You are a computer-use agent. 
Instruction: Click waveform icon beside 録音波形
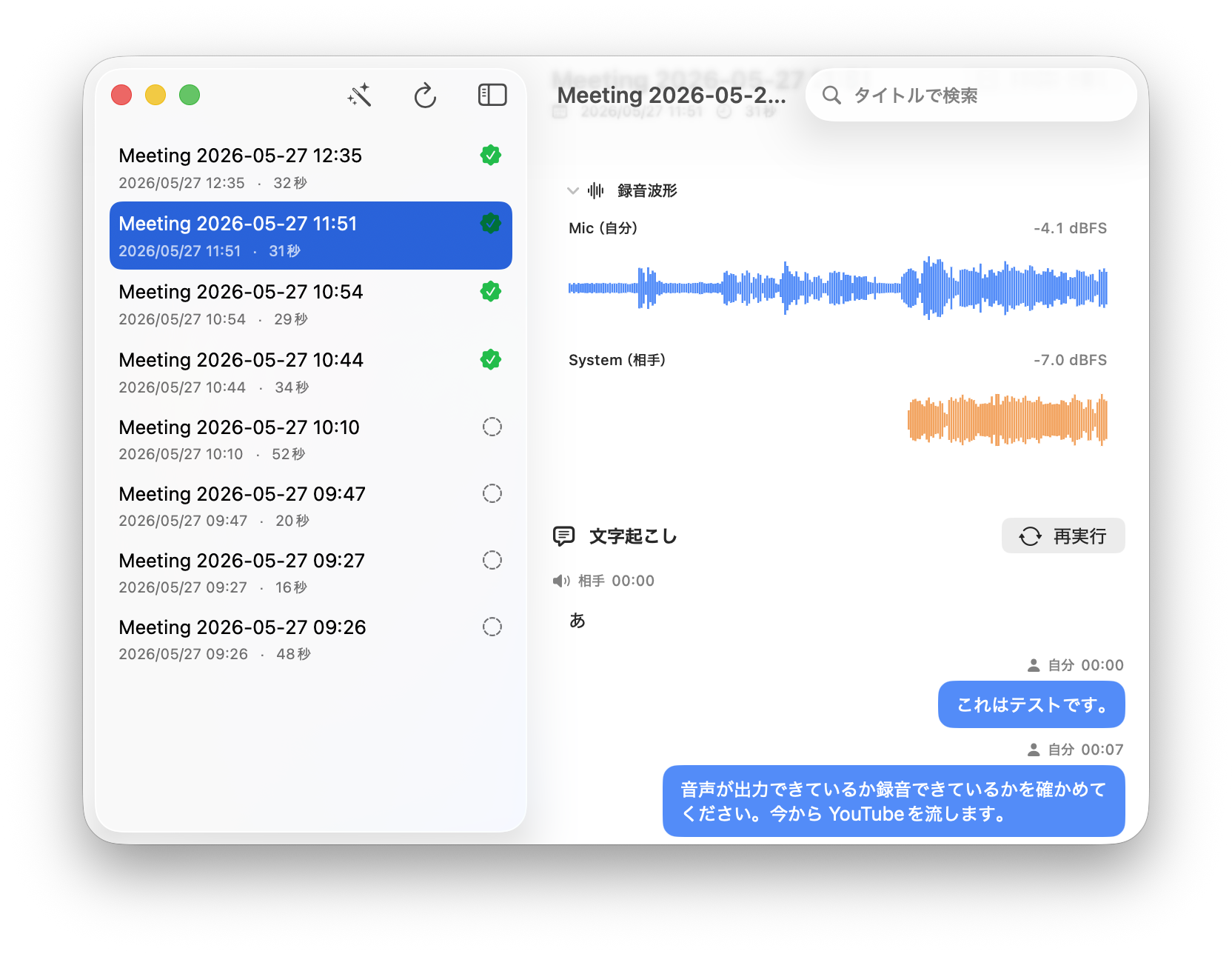pyautogui.click(x=596, y=191)
